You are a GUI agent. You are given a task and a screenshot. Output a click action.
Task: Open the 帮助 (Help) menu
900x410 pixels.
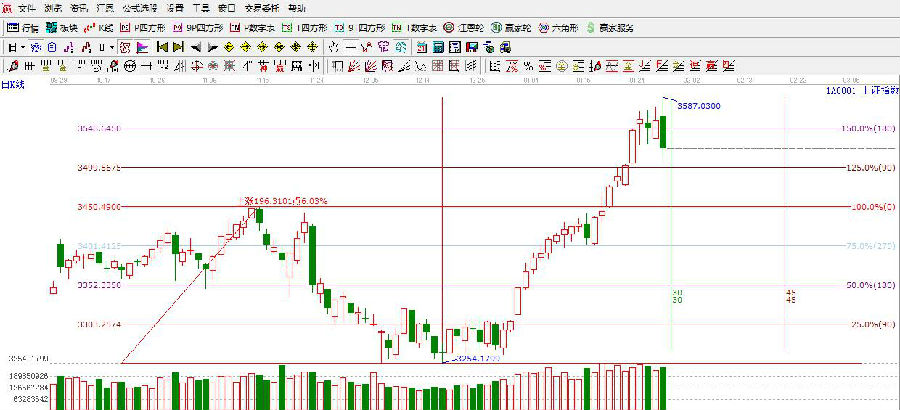(x=269, y=7)
